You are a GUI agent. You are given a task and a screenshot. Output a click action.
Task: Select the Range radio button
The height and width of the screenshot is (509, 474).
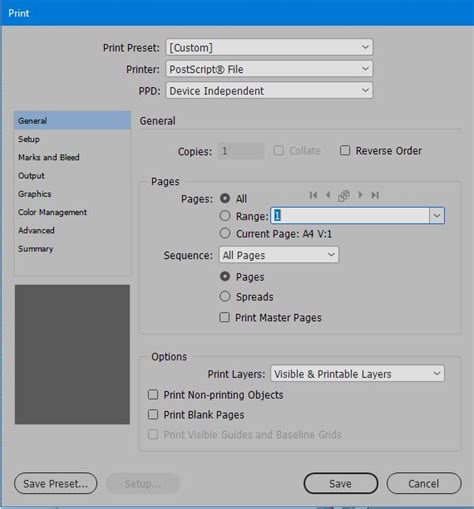tap(225, 216)
